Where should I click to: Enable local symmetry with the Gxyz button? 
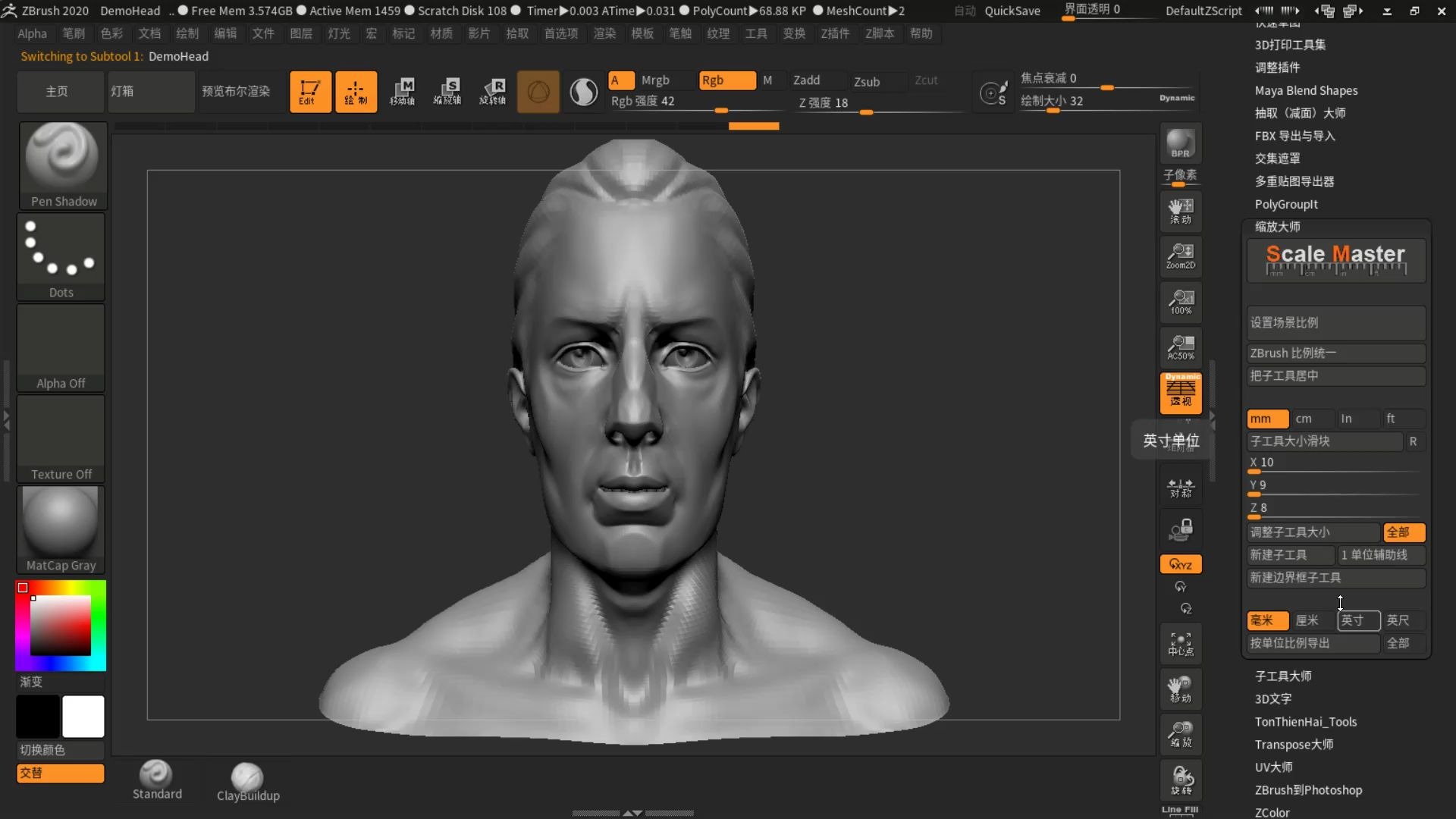tap(1180, 563)
